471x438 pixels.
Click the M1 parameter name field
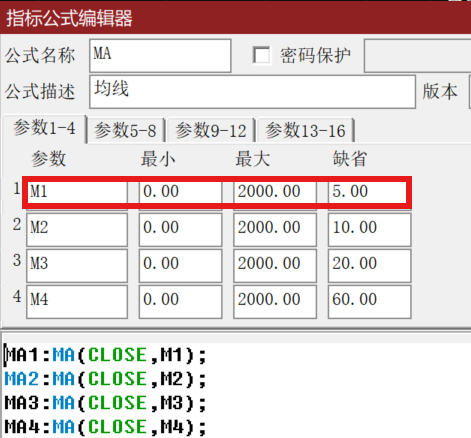click(77, 192)
